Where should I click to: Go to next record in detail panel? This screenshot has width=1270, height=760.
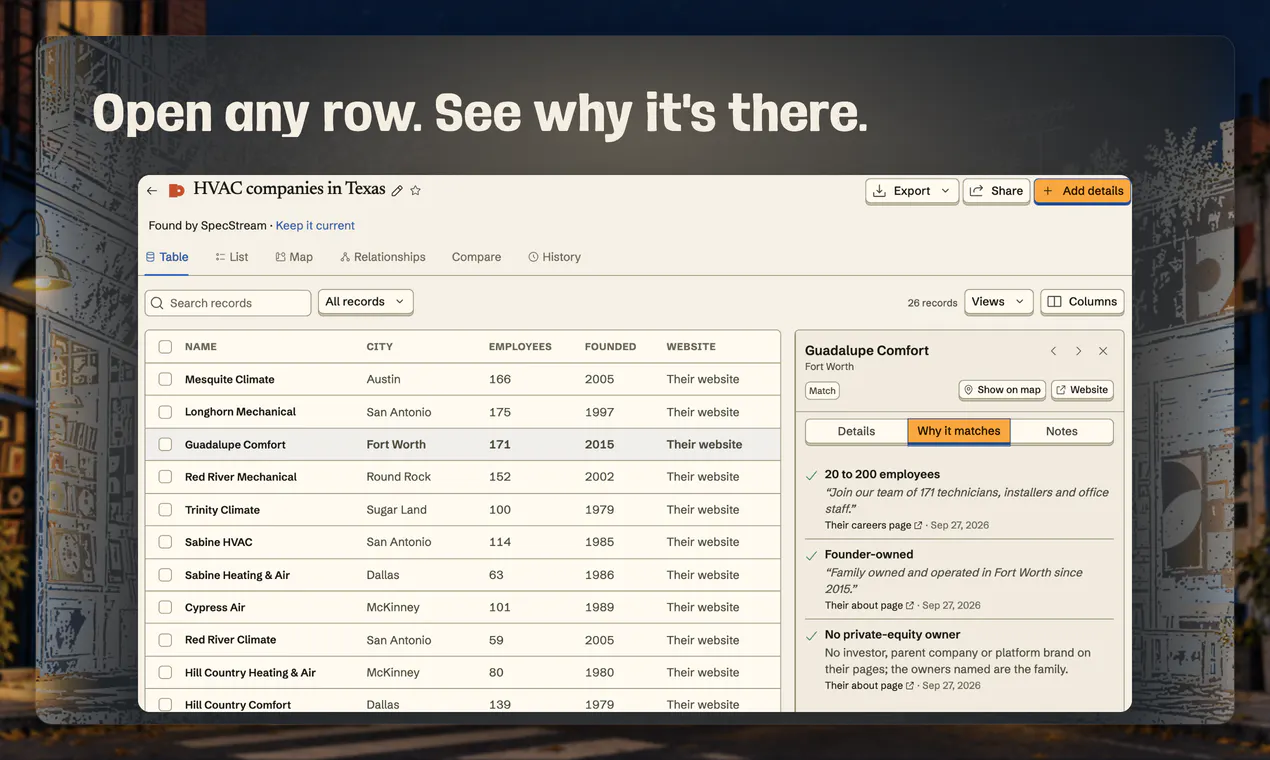(1078, 351)
